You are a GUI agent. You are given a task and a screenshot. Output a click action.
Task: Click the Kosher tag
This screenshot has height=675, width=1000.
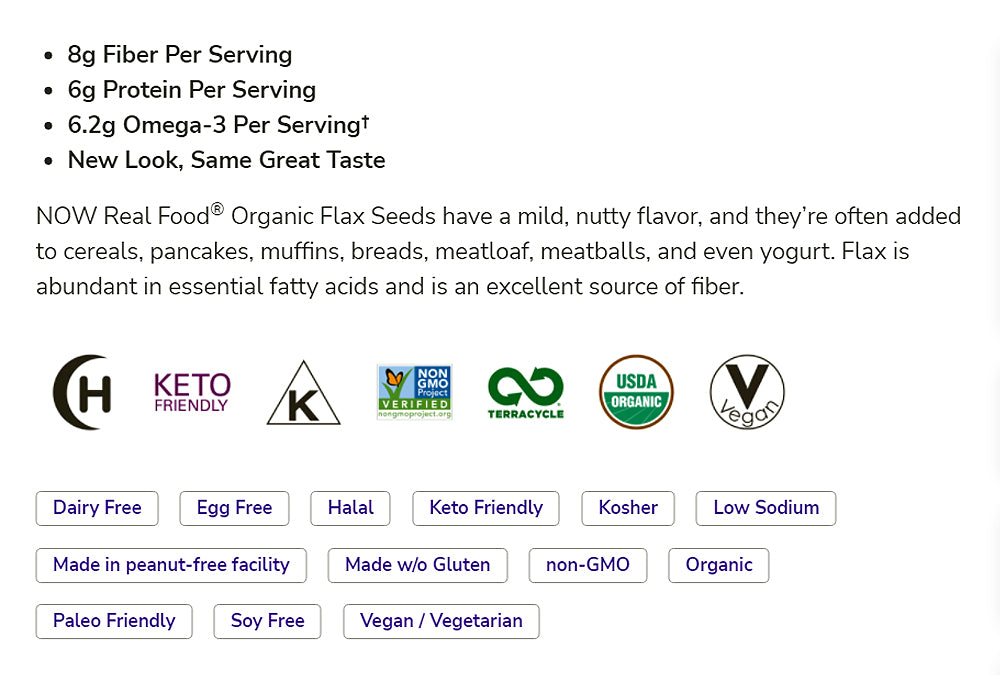click(x=628, y=508)
